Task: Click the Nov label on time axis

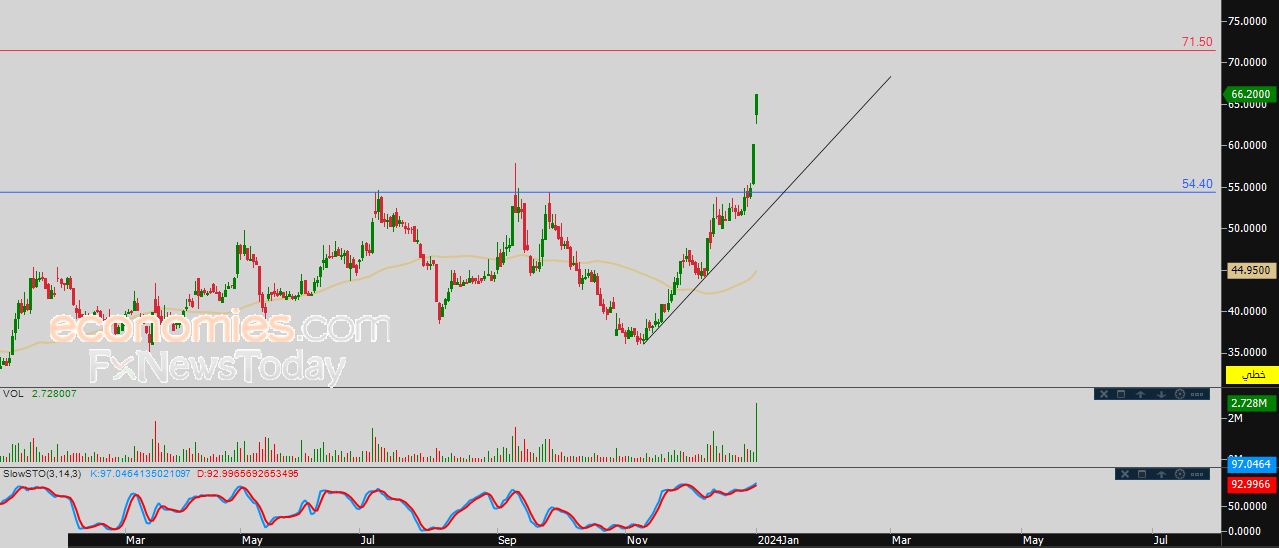Action: pyautogui.click(x=636, y=540)
